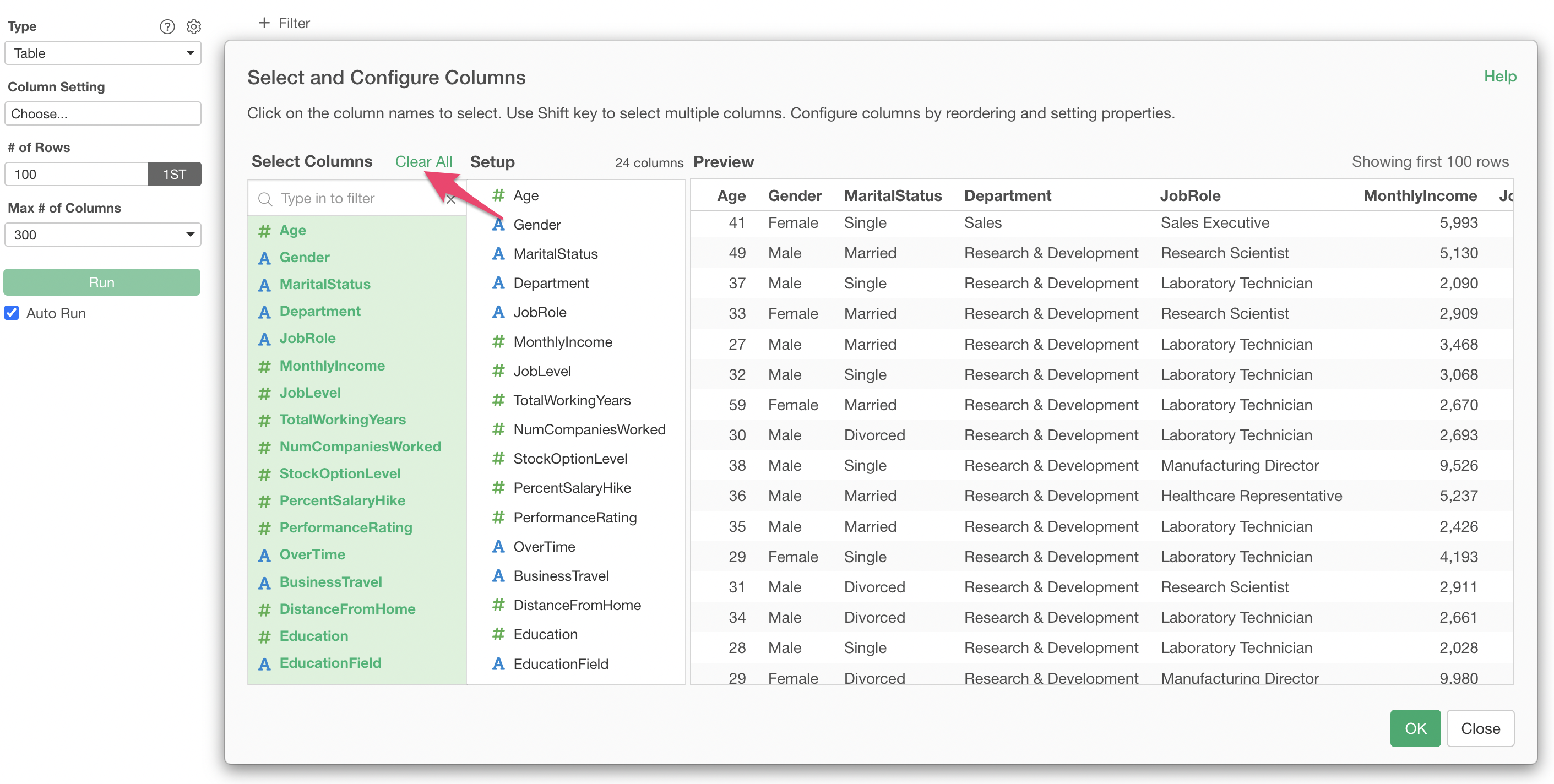This screenshot has height=784, width=1554.
Task: Click the numeric icon next to Age in Select Columns
Action: coord(264,230)
